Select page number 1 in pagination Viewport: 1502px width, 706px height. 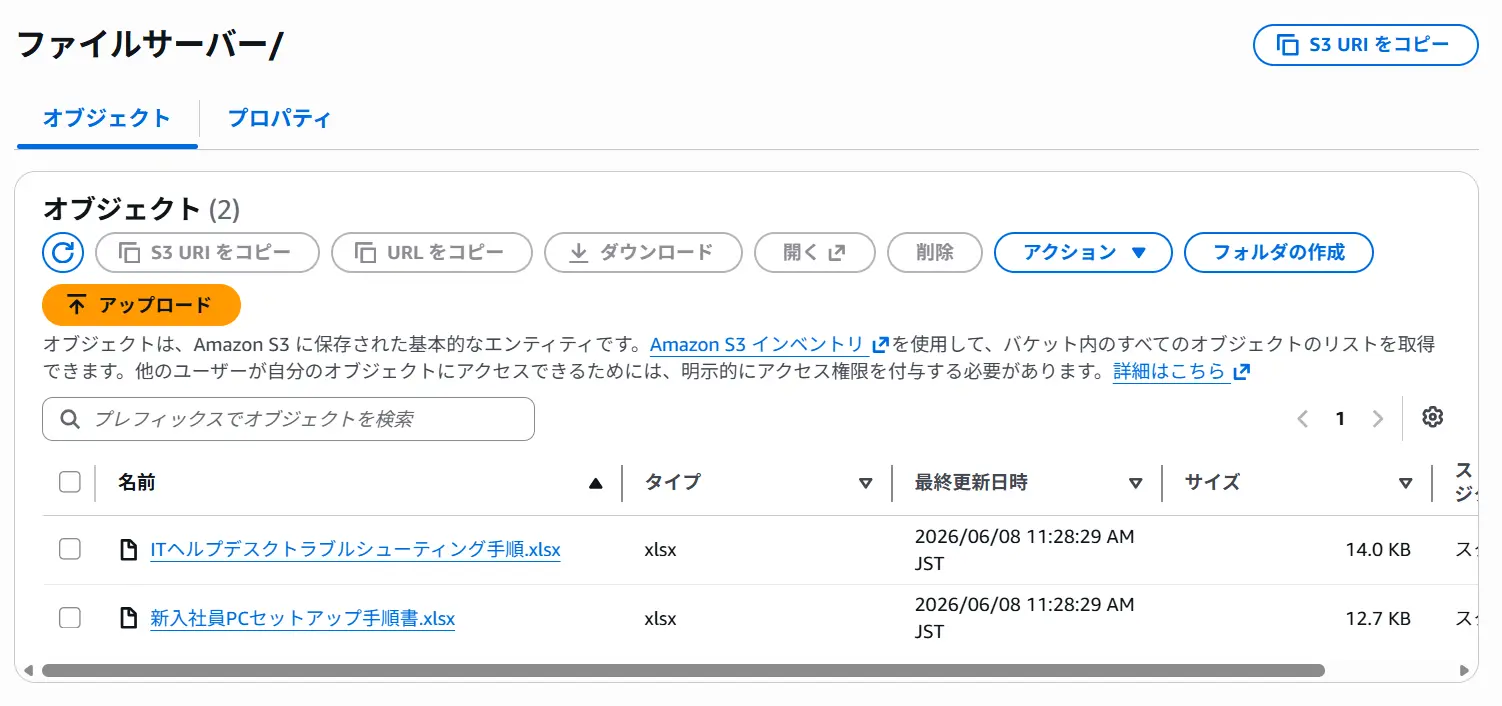pos(1340,419)
